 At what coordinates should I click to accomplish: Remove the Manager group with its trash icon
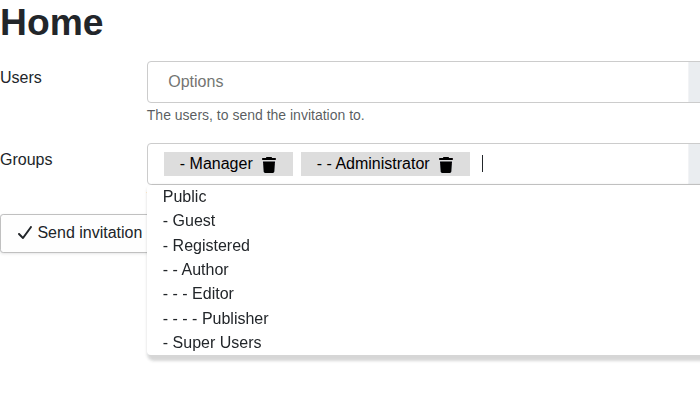(x=269, y=165)
